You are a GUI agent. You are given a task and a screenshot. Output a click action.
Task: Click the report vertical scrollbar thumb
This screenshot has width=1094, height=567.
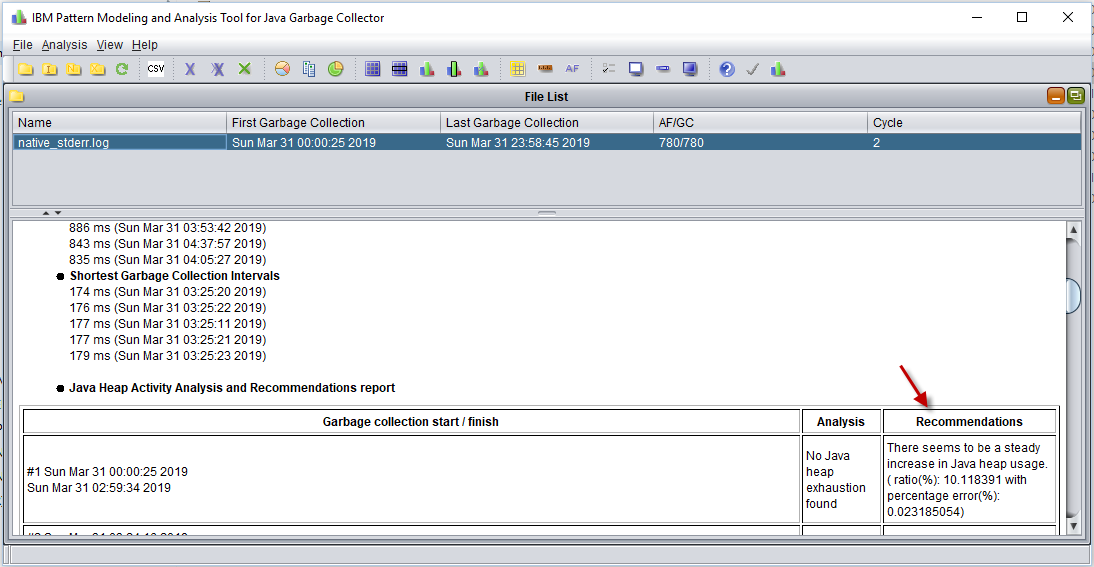point(1074,295)
